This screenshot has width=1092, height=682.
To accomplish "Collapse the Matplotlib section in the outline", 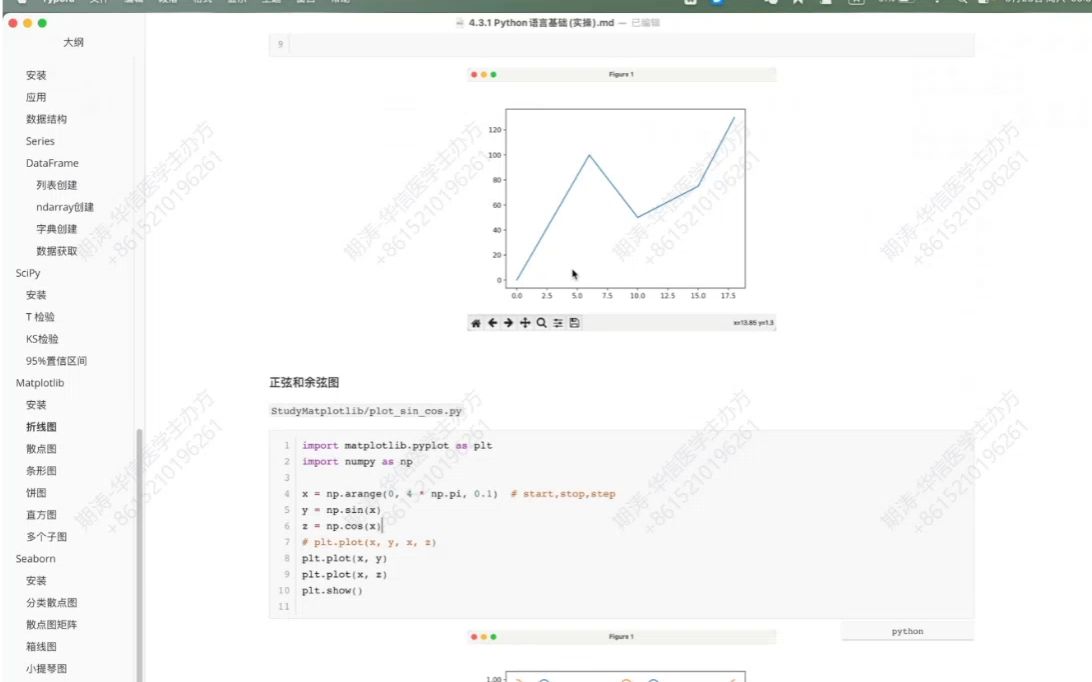I will coord(40,382).
